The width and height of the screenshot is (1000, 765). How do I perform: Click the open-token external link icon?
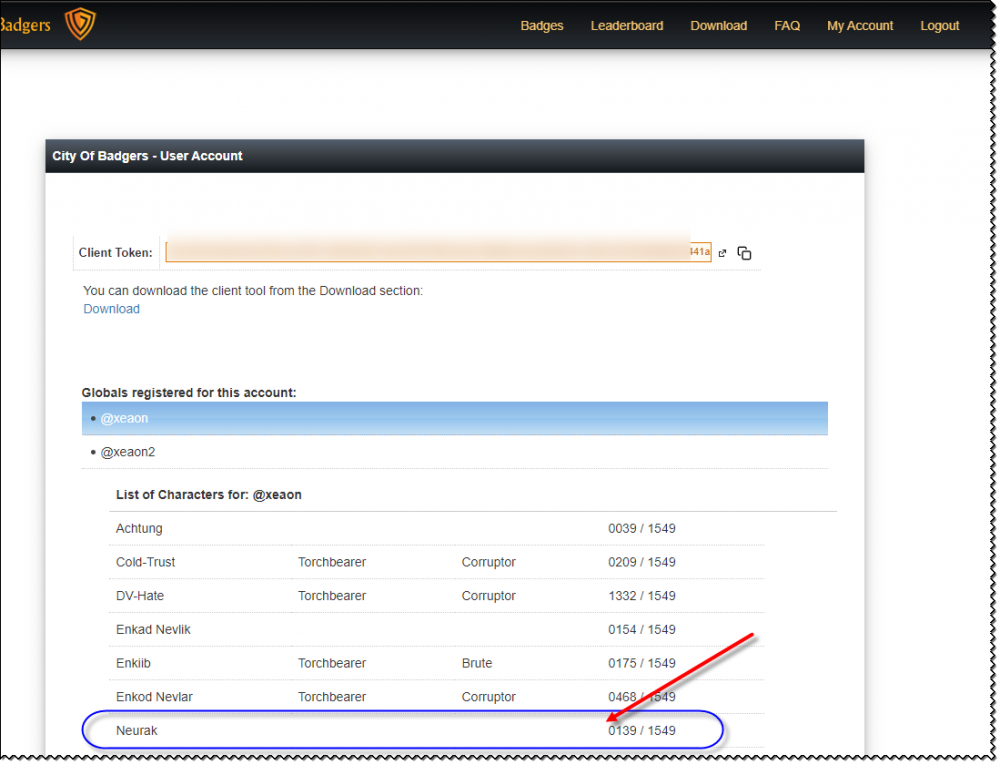click(x=722, y=253)
